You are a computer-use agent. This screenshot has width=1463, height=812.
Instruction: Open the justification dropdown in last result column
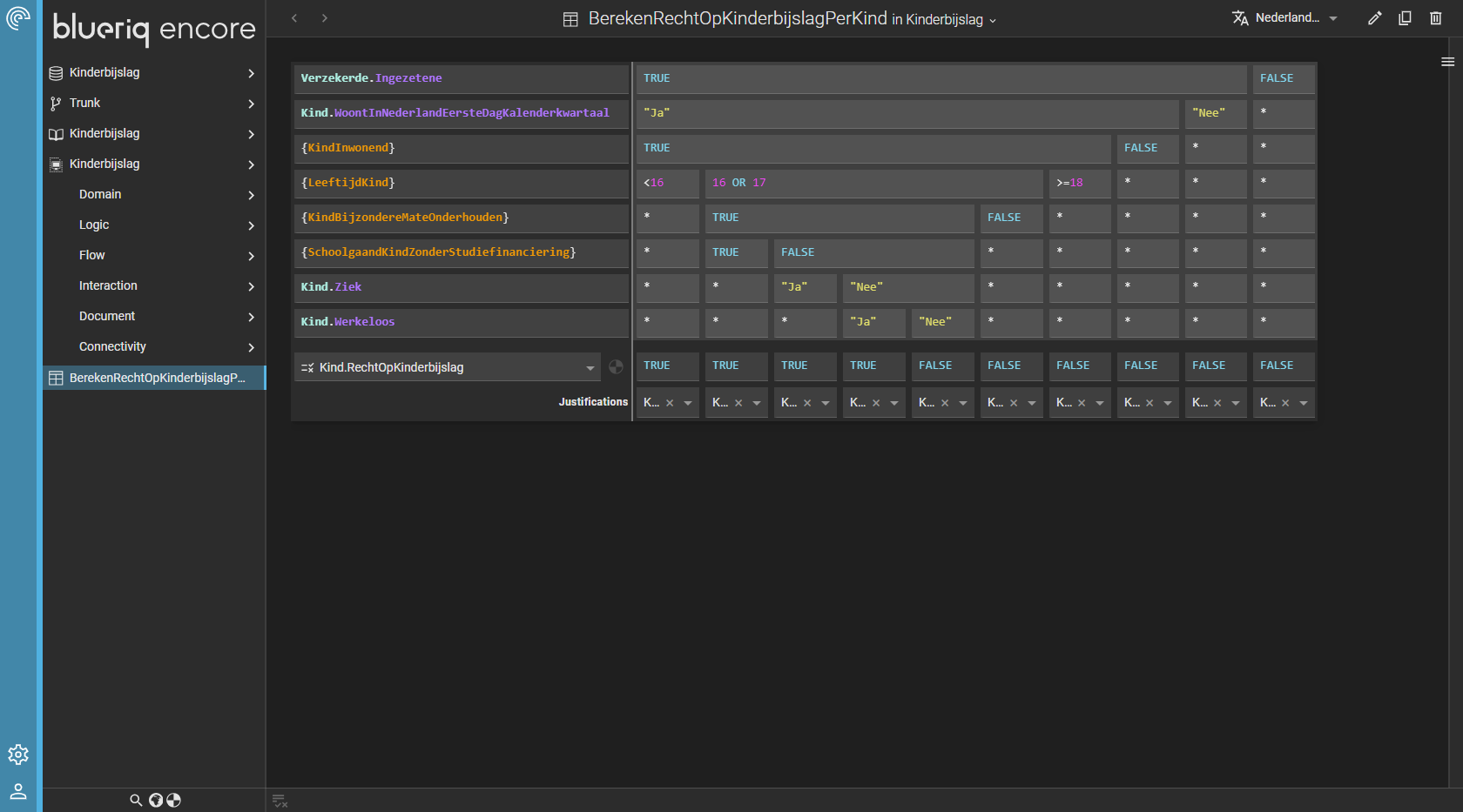pos(1304,403)
